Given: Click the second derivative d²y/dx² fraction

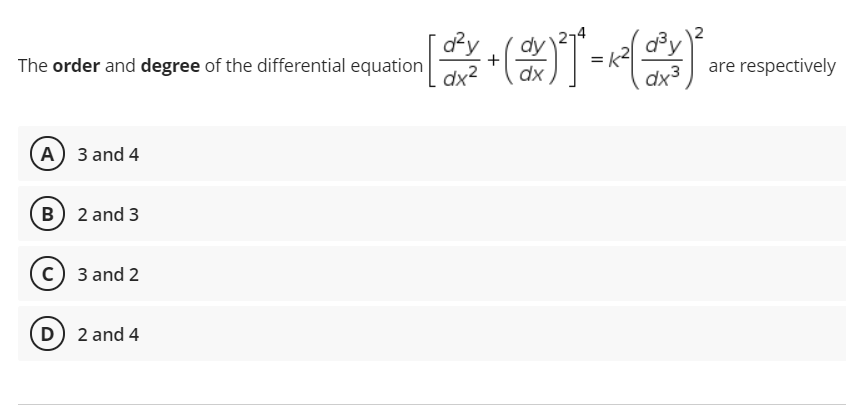Looking at the screenshot, I should coord(461,62).
